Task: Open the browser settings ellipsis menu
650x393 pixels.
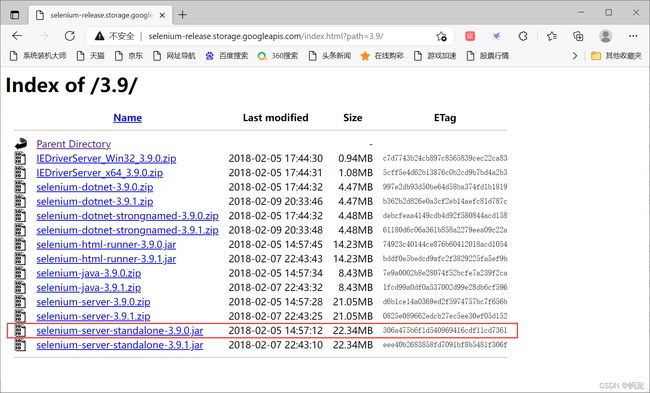Action: pos(633,36)
